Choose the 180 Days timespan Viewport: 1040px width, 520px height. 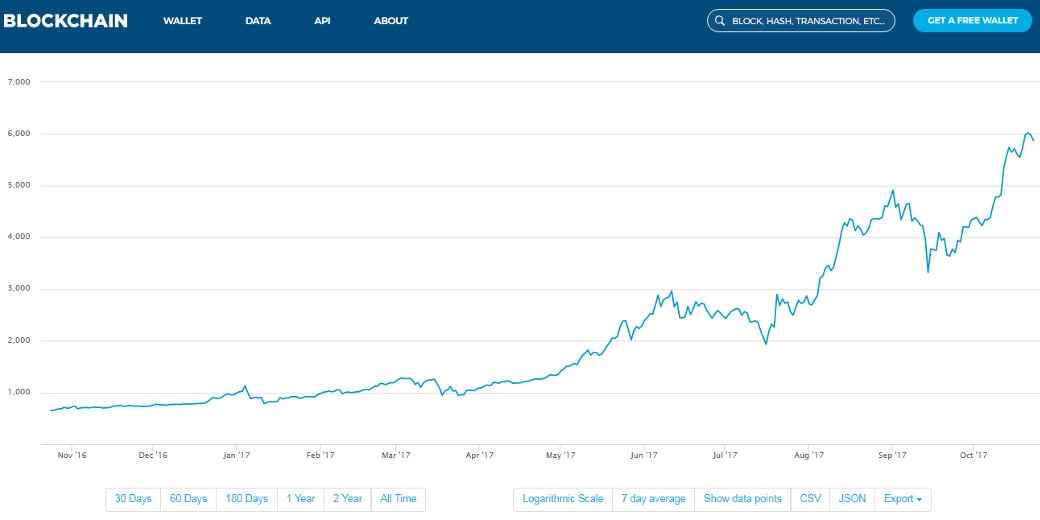247,499
